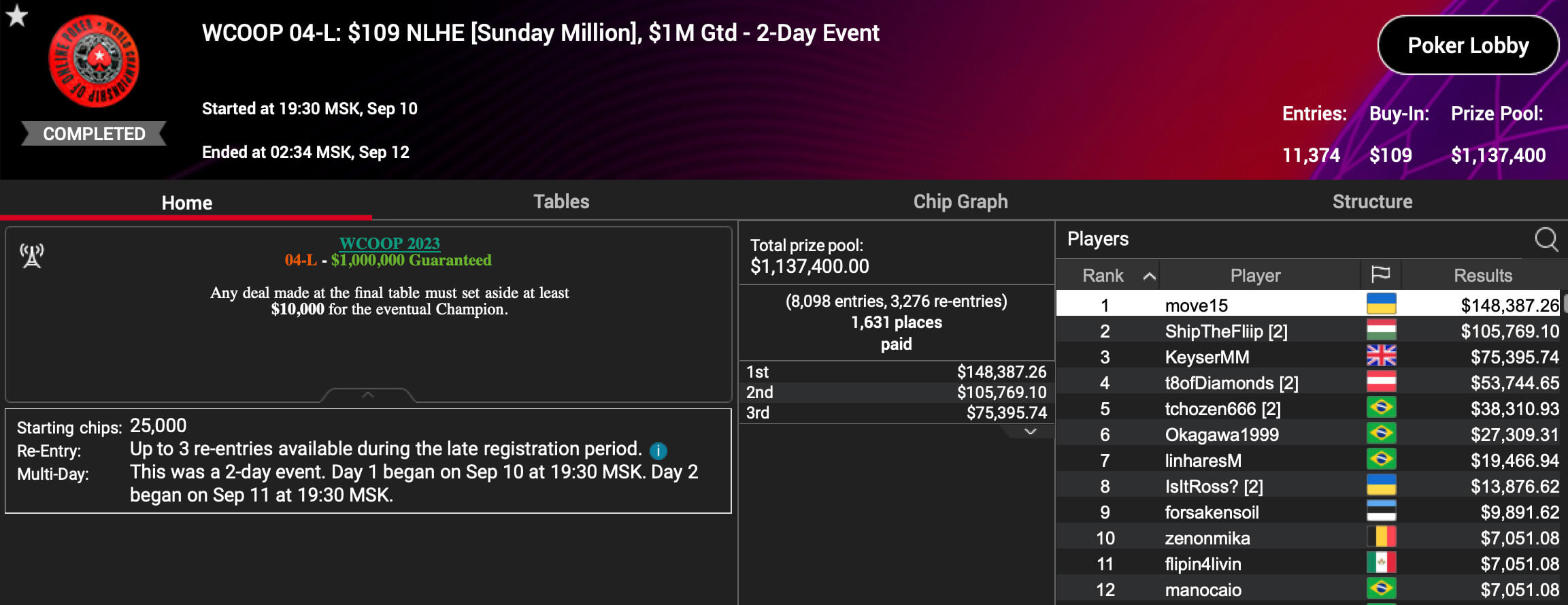Click the Hungary flag beside ShipTheFliip
This screenshot has height=605, width=1568.
point(1381,331)
